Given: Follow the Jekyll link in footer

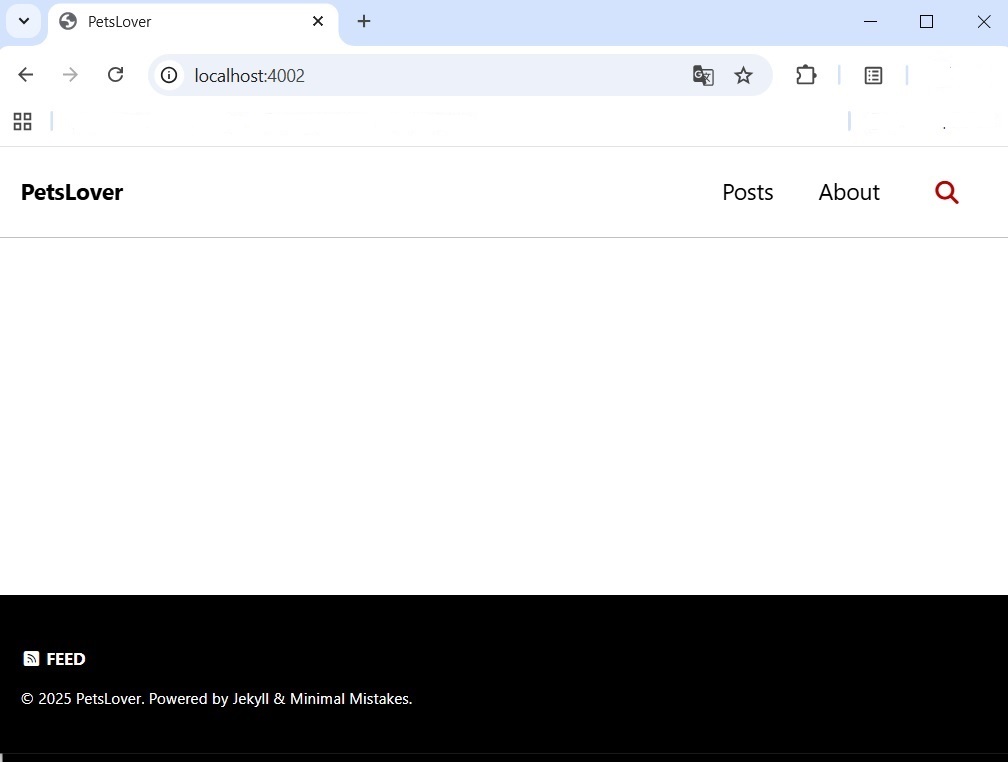Looking at the screenshot, I should (251, 699).
